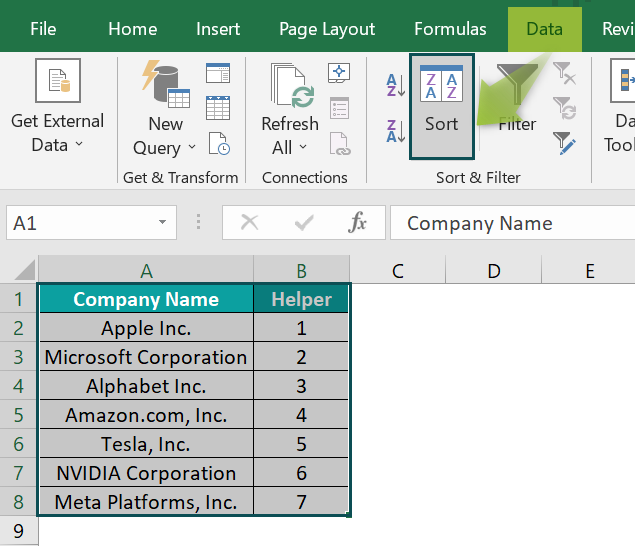Open the File tab
This screenshot has height=546, width=635.
pos(43,29)
